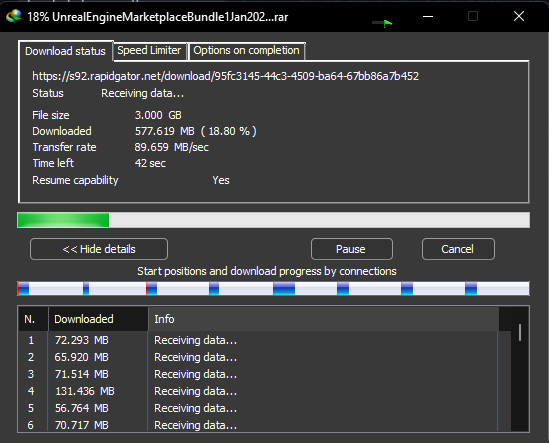Click the N. column header
Screen dimensions: 549x443
click(x=33, y=319)
